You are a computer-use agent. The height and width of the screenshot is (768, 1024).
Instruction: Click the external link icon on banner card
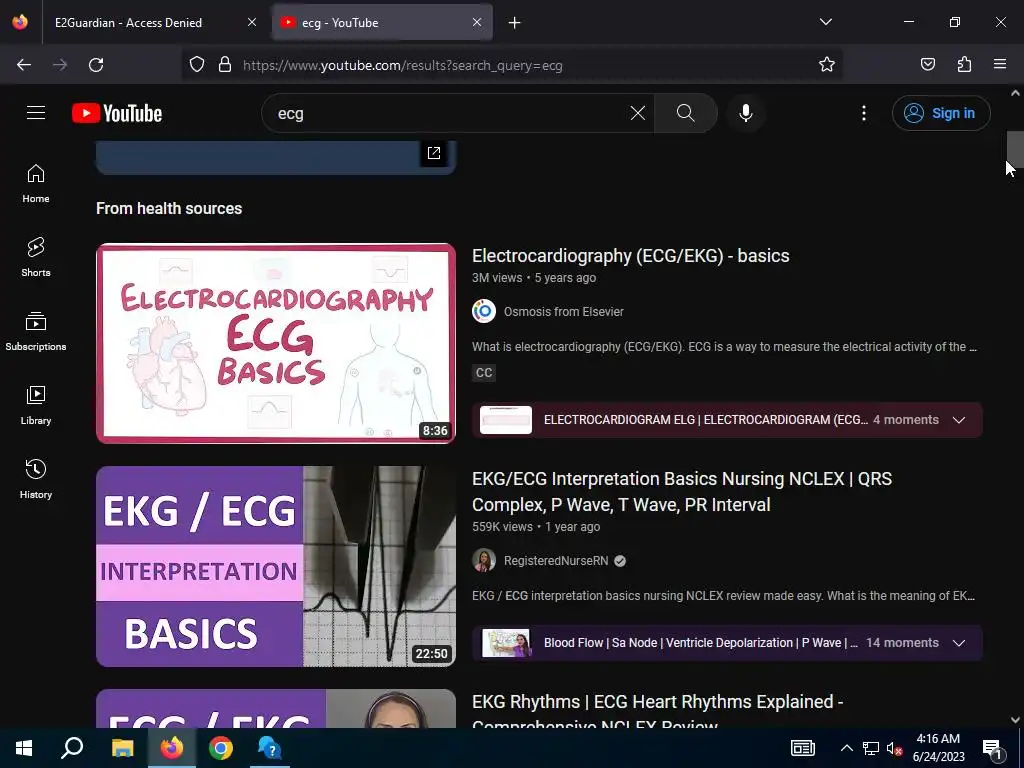tap(434, 153)
